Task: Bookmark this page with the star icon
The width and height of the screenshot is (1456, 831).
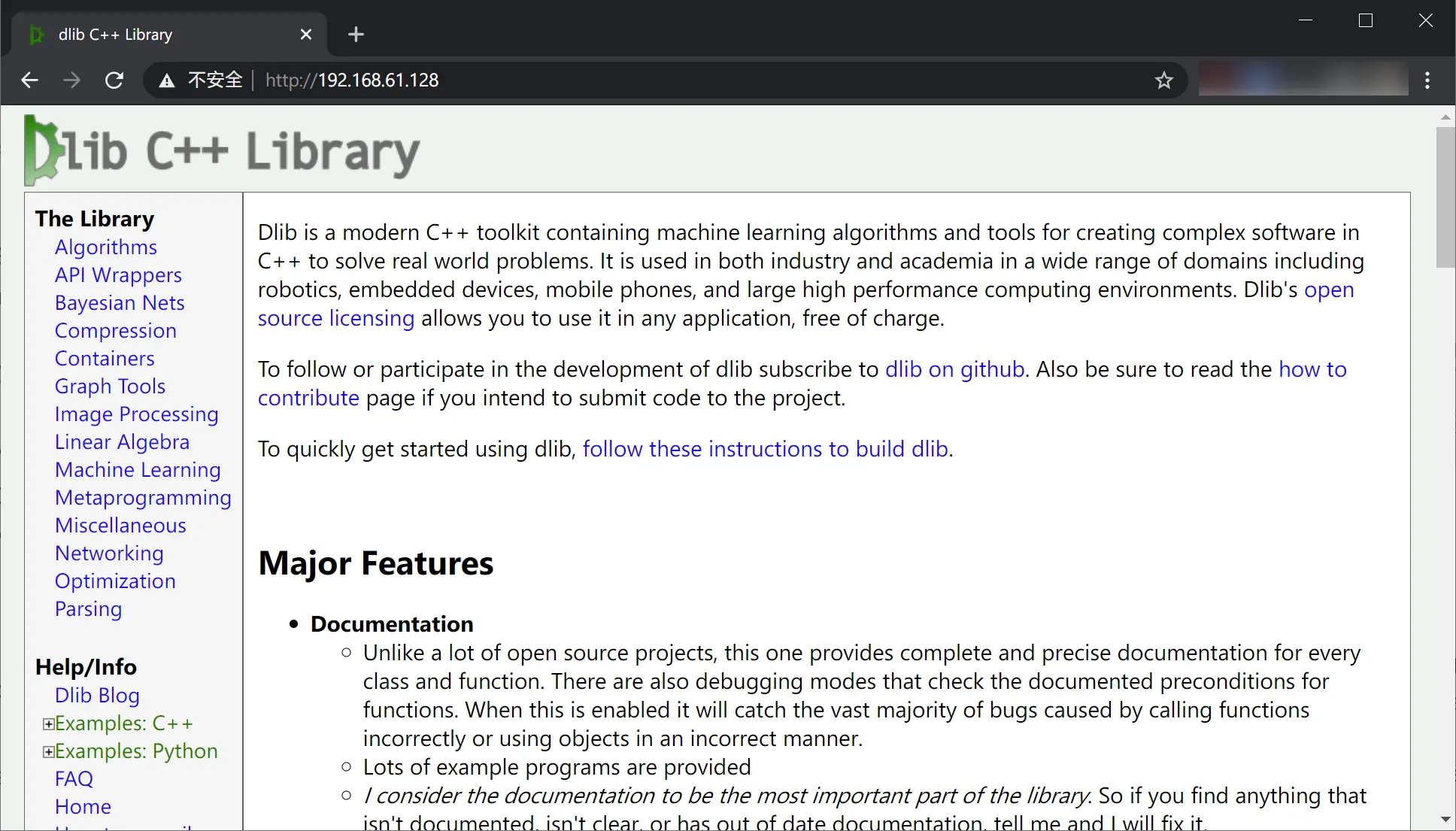Action: pos(1163,80)
